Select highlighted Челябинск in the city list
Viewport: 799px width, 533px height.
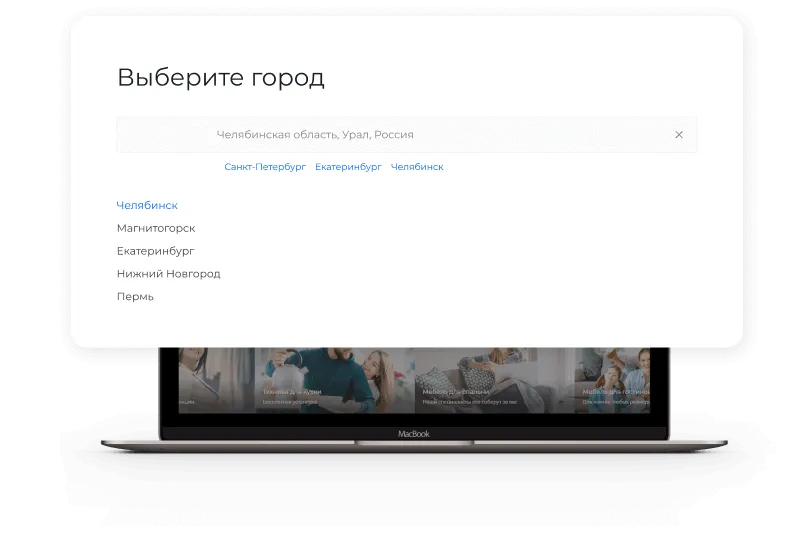click(x=147, y=205)
